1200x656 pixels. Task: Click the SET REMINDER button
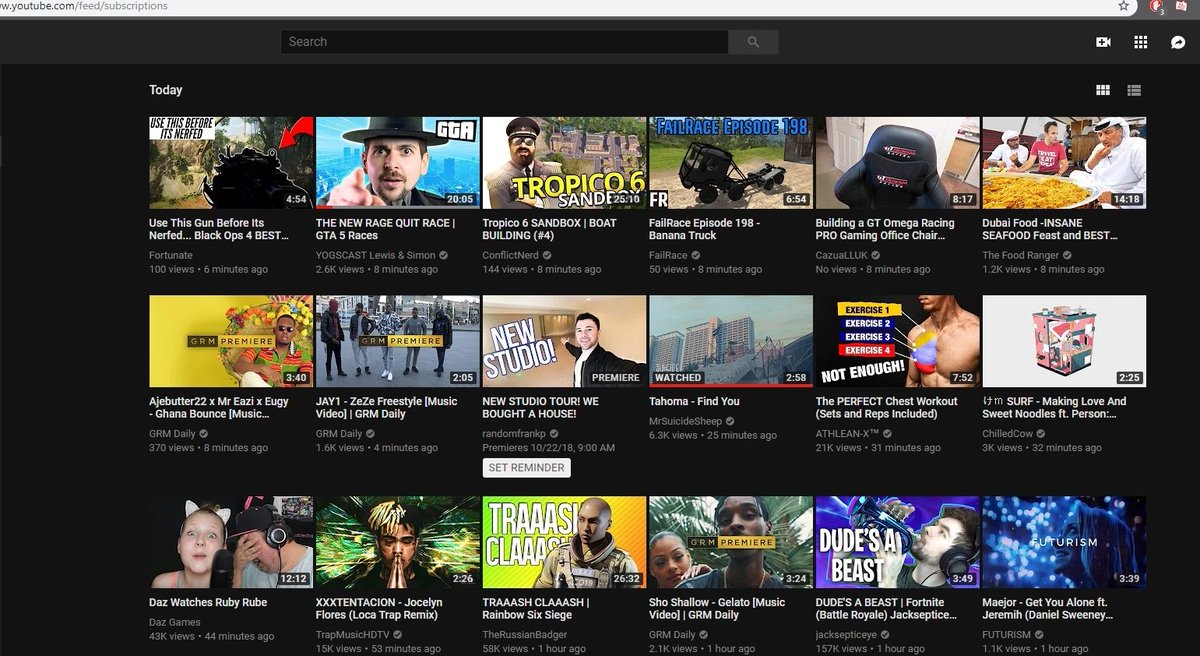(x=526, y=468)
